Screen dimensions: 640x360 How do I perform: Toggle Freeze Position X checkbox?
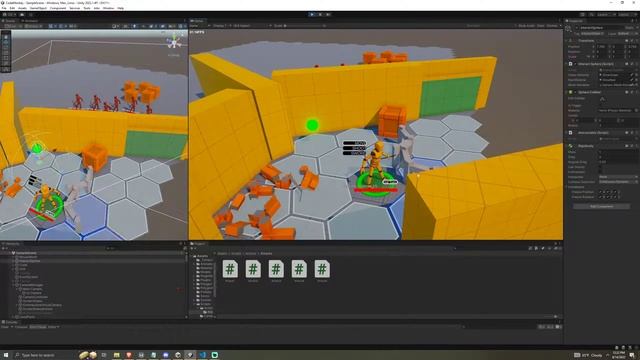coord(601,192)
